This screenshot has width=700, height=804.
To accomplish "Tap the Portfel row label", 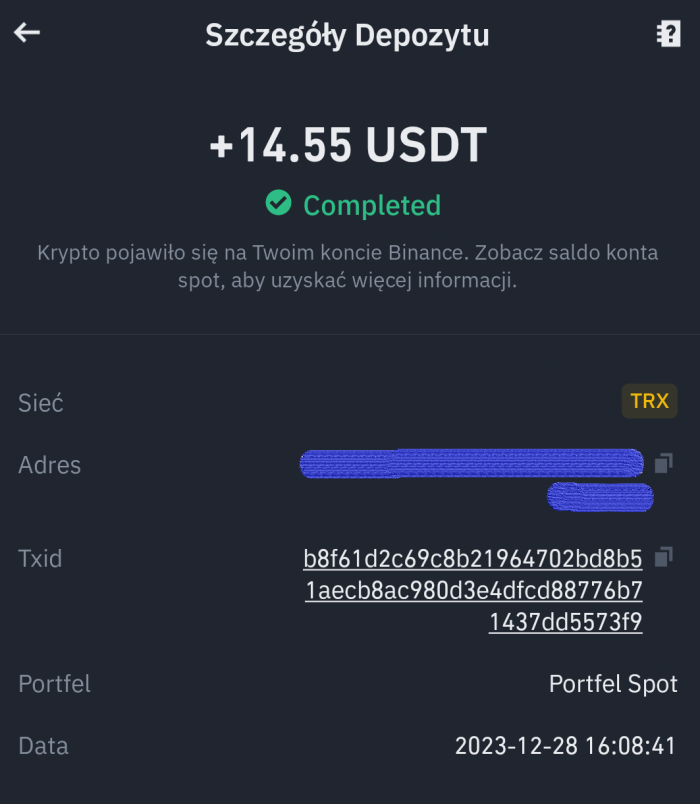I will pos(54,684).
